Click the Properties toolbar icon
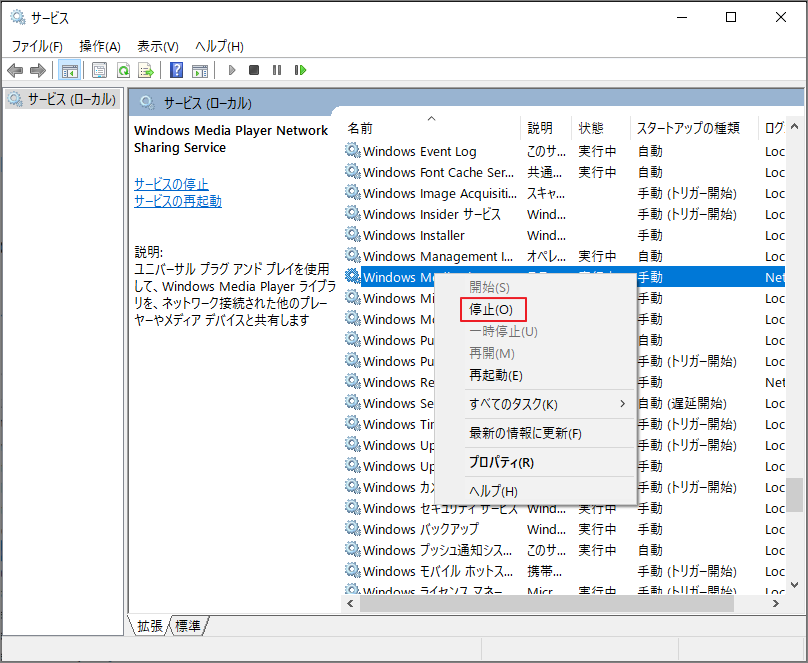This screenshot has height=663, width=808. [x=99, y=70]
